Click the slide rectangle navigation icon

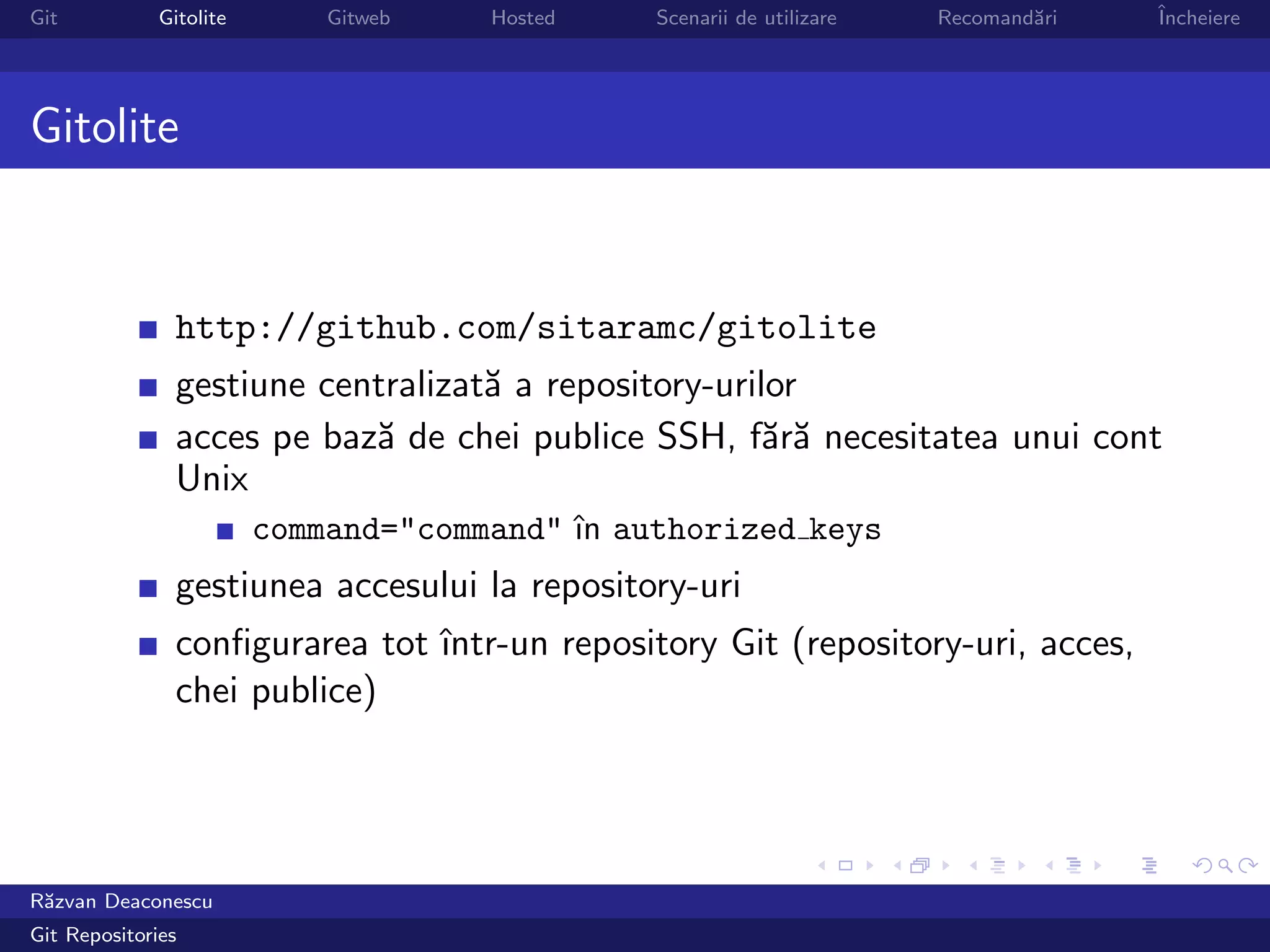[x=845, y=865]
